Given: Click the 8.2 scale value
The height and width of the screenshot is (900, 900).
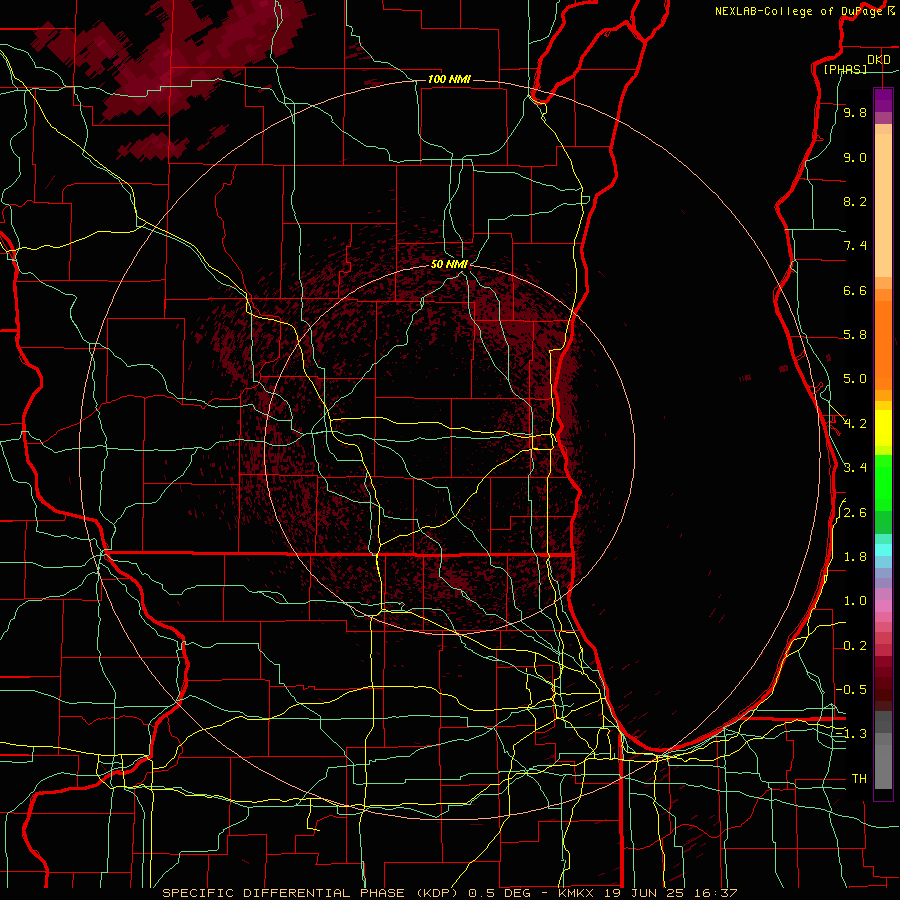Looking at the screenshot, I should pos(855,201).
